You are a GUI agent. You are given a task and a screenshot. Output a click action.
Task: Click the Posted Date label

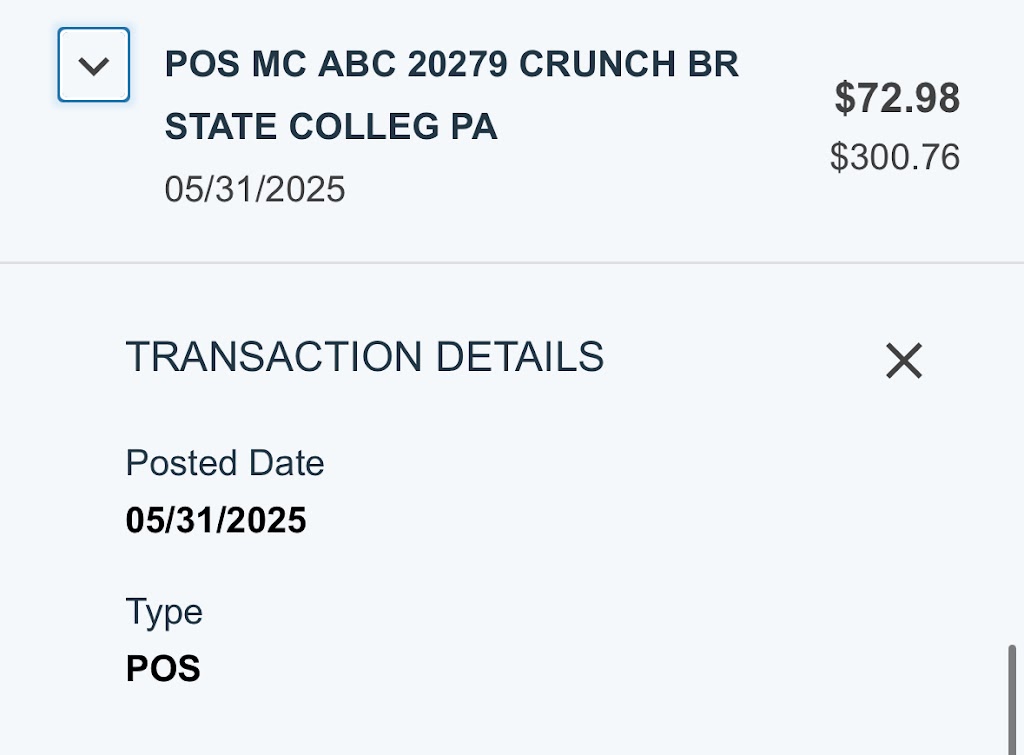point(225,463)
